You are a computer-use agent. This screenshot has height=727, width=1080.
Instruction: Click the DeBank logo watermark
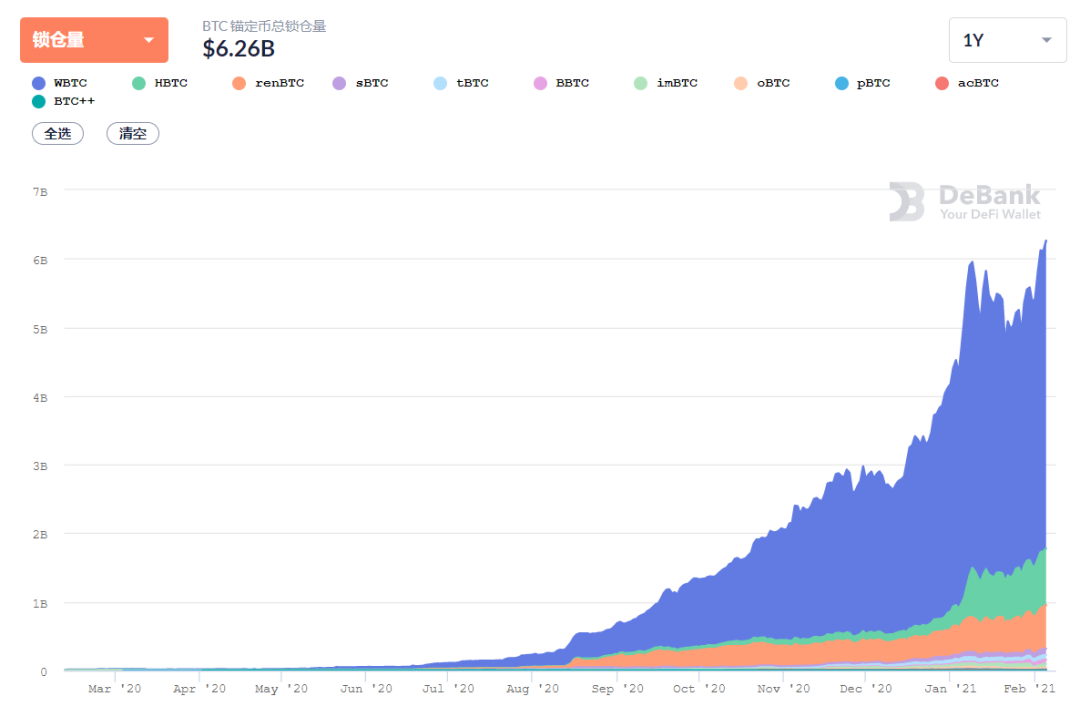pos(964,202)
